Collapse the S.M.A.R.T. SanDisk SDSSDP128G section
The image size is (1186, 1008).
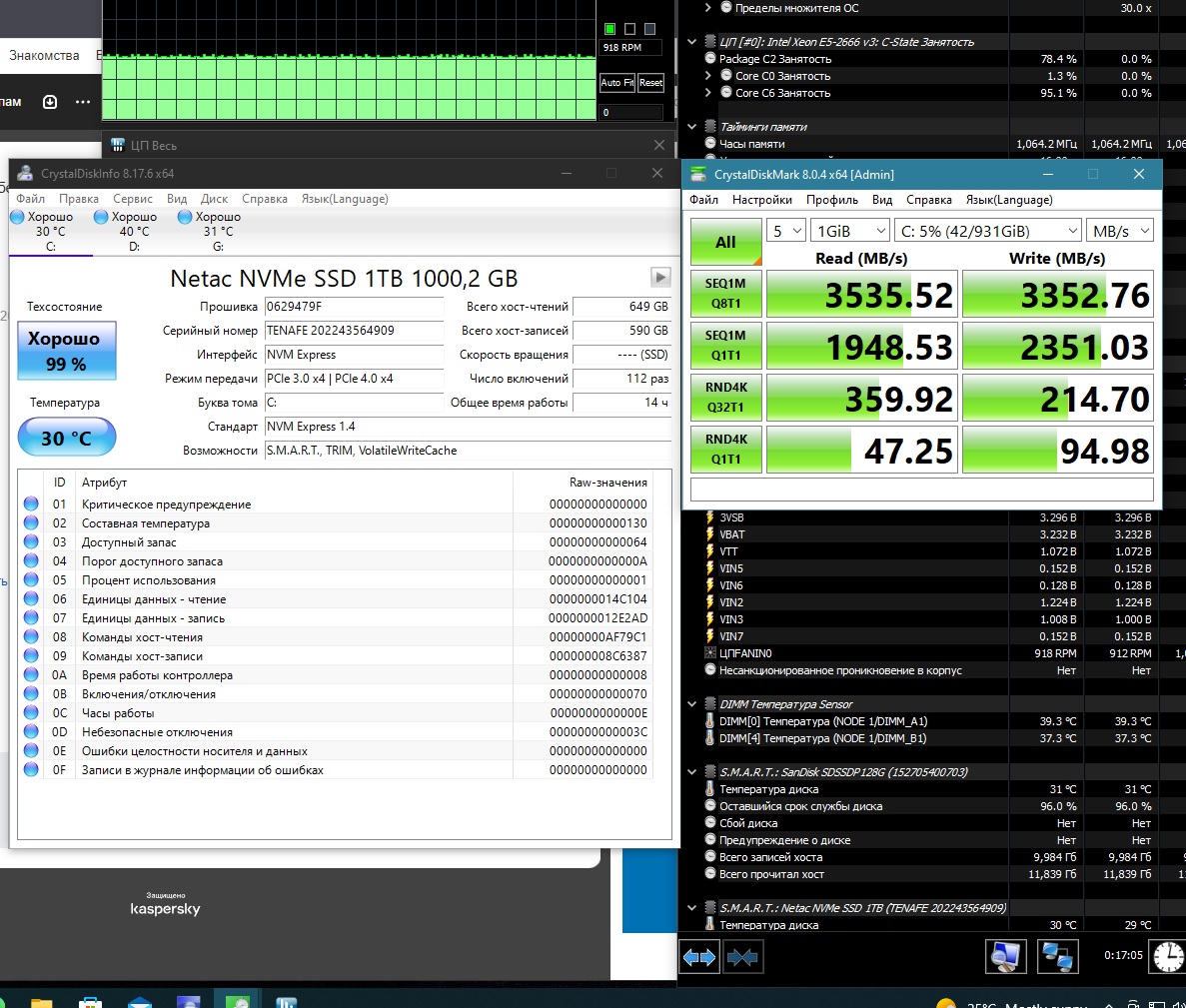[x=691, y=772]
